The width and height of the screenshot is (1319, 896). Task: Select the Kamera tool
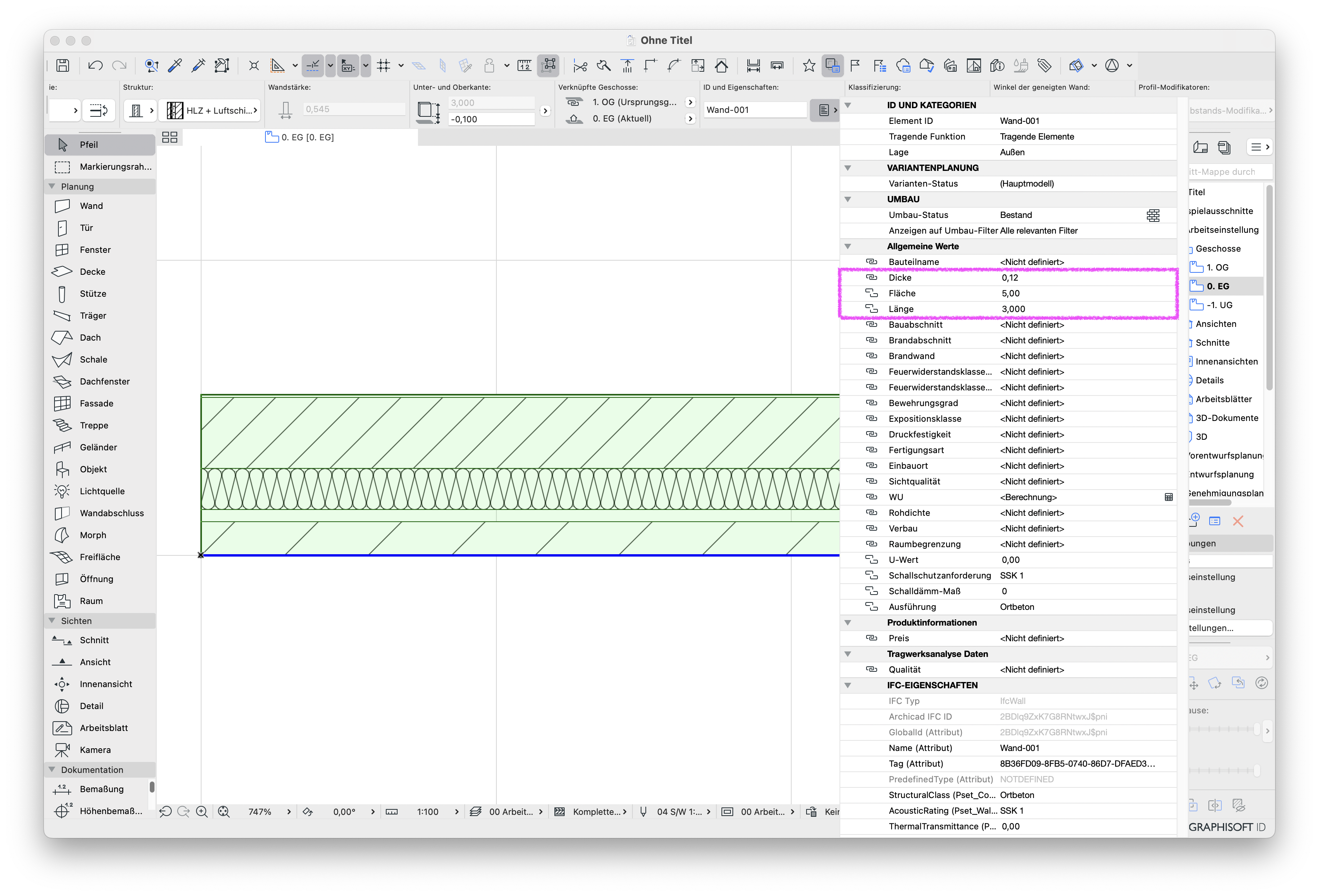(x=100, y=750)
